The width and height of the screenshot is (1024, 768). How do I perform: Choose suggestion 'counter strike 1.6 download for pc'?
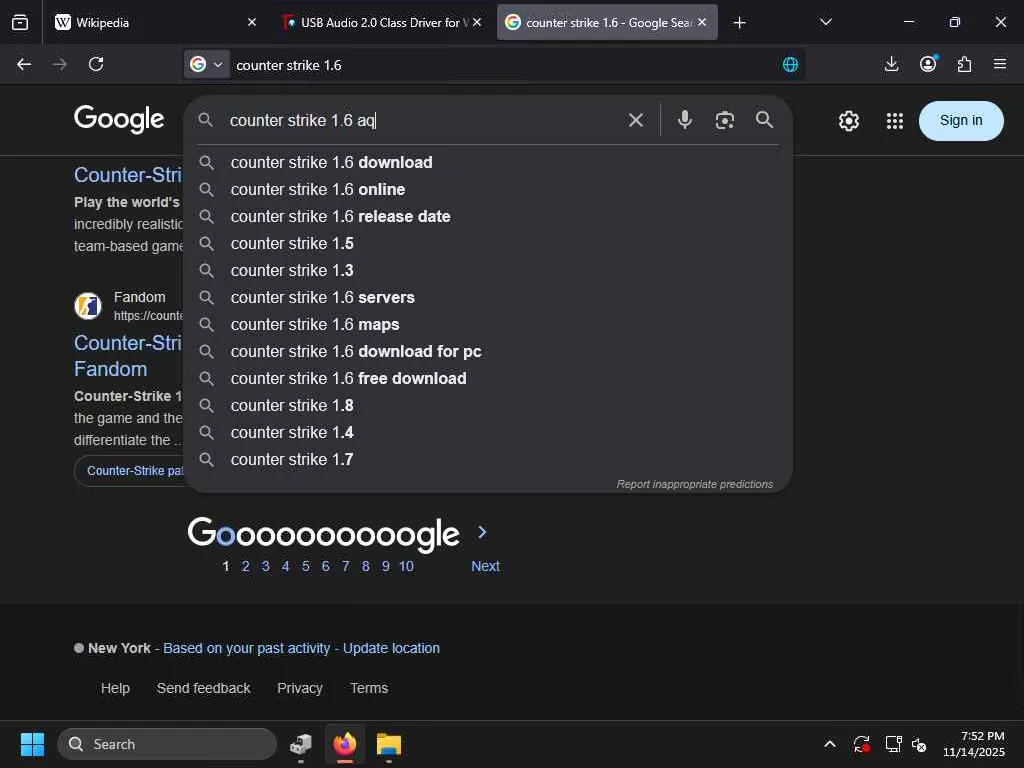tap(488, 351)
